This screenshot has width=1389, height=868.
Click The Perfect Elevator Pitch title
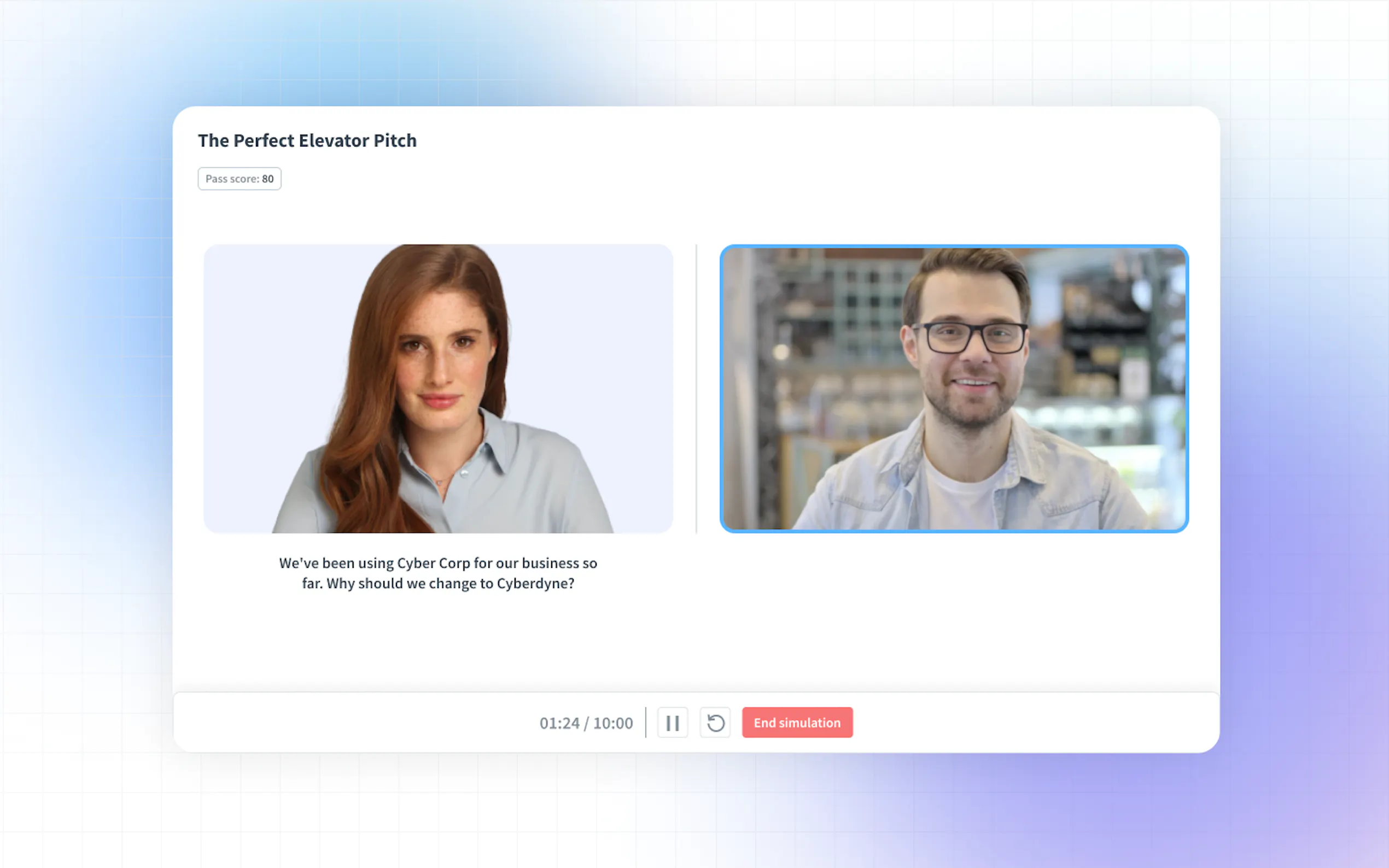click(307, 140)
